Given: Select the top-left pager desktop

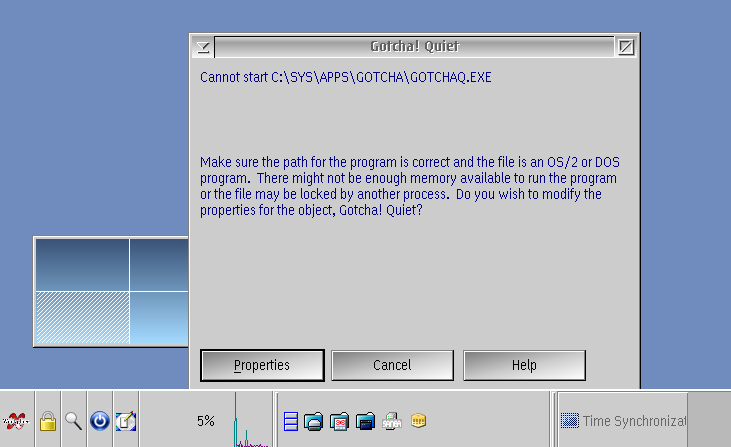Looking at the screenshot, I should point(83,265).
